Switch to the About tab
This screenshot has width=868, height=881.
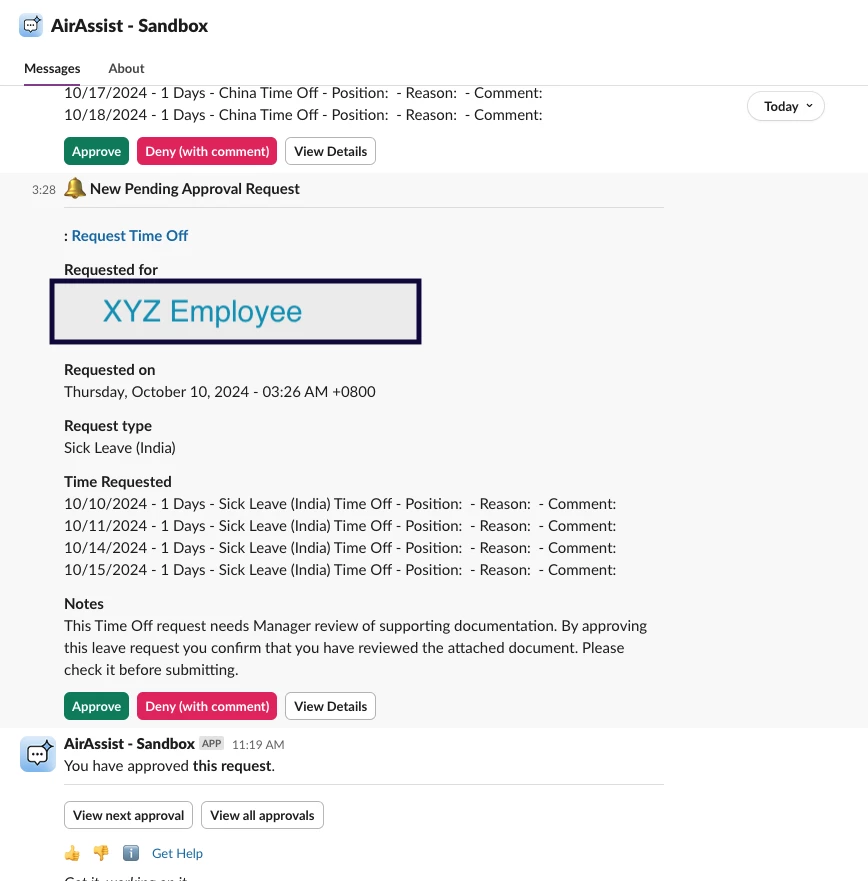tap(126, 69)
